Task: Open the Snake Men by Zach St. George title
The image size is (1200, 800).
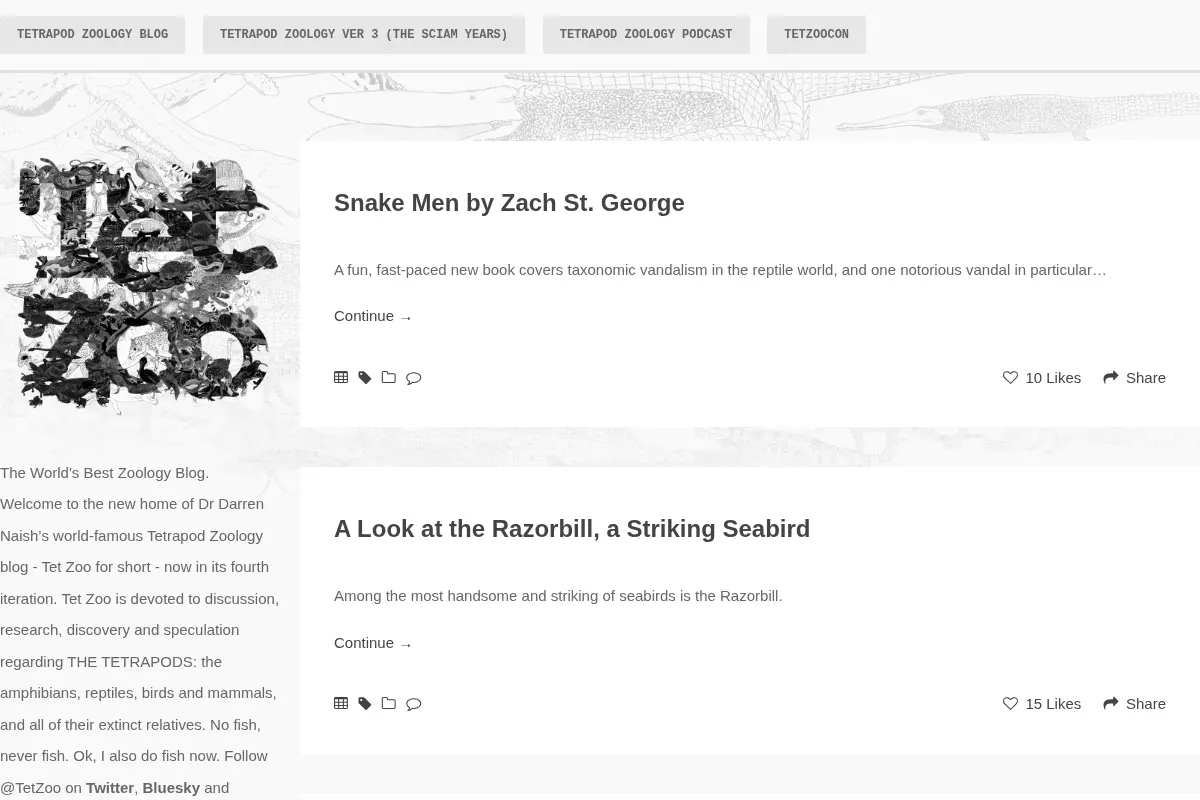Action: tap(509, 203)
